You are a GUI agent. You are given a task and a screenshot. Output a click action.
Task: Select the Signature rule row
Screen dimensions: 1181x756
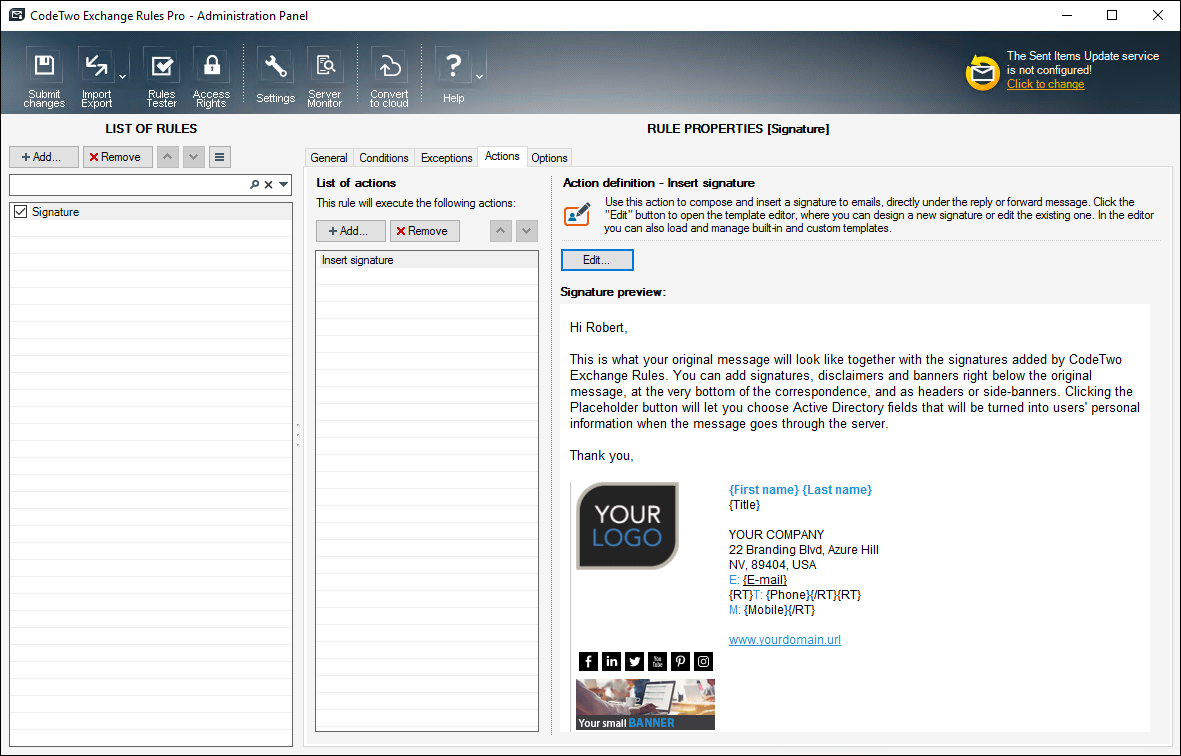(151, 212)
